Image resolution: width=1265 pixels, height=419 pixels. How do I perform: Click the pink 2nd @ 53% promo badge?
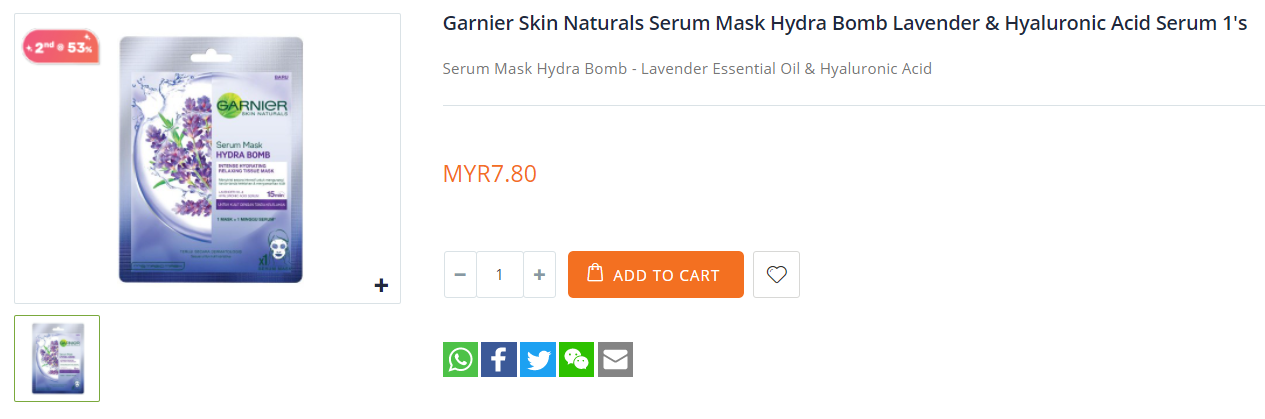tap(61, 47)
